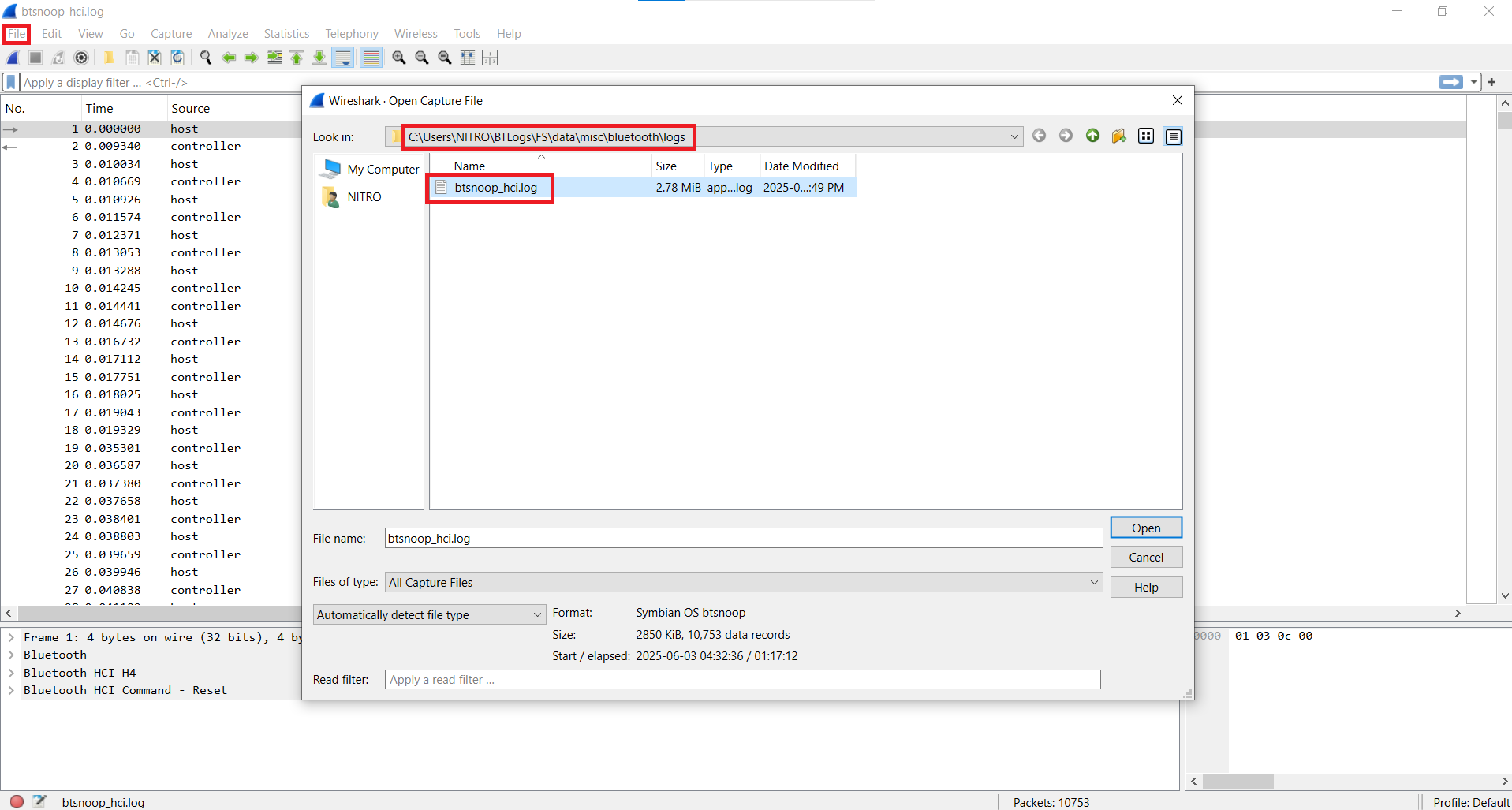Select btsnoop_hci.log in the file list
This screenshot has height=810, width=1512.
tap(495, 188)
